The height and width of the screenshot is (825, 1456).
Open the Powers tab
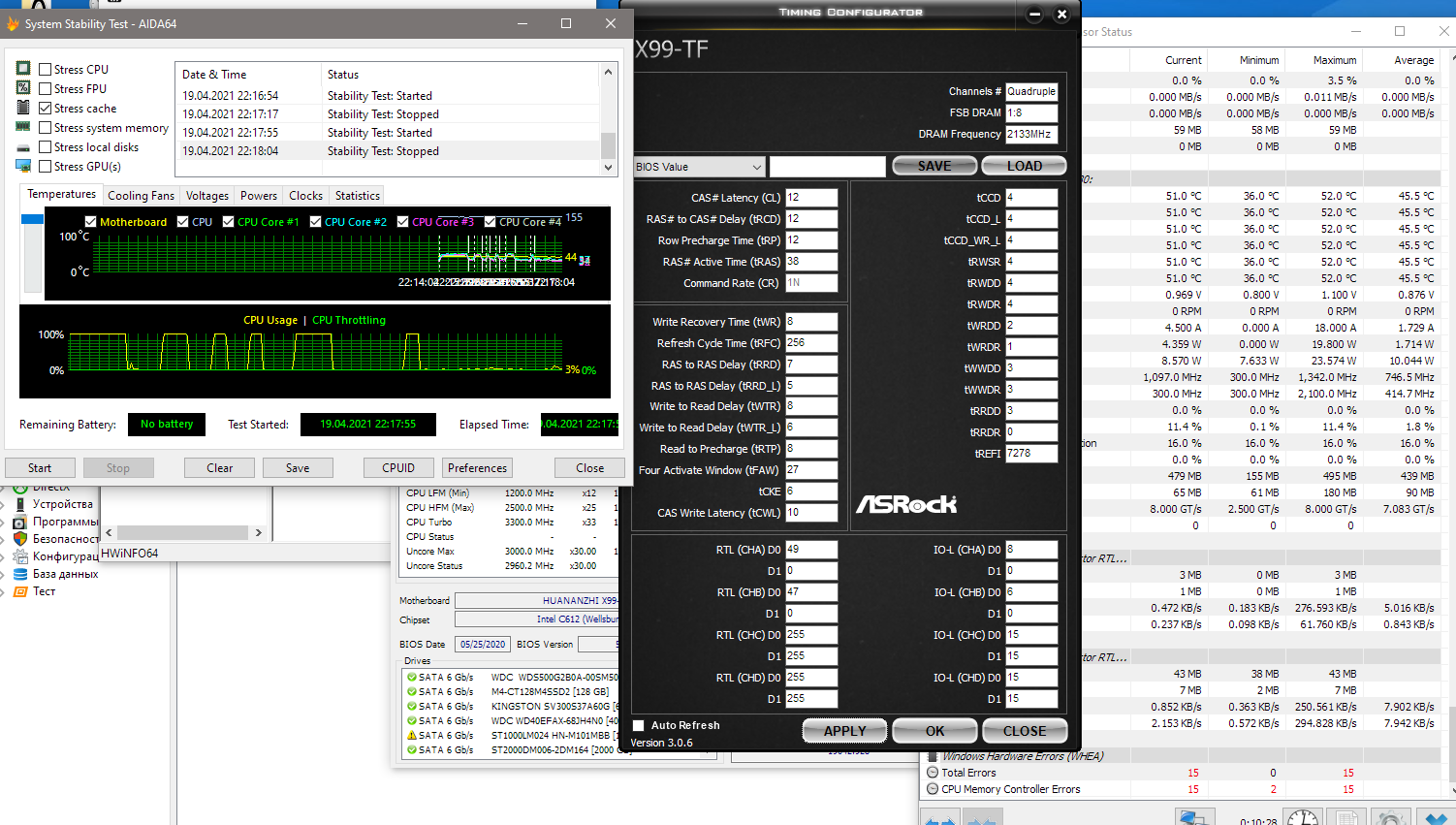click(259, 195)
